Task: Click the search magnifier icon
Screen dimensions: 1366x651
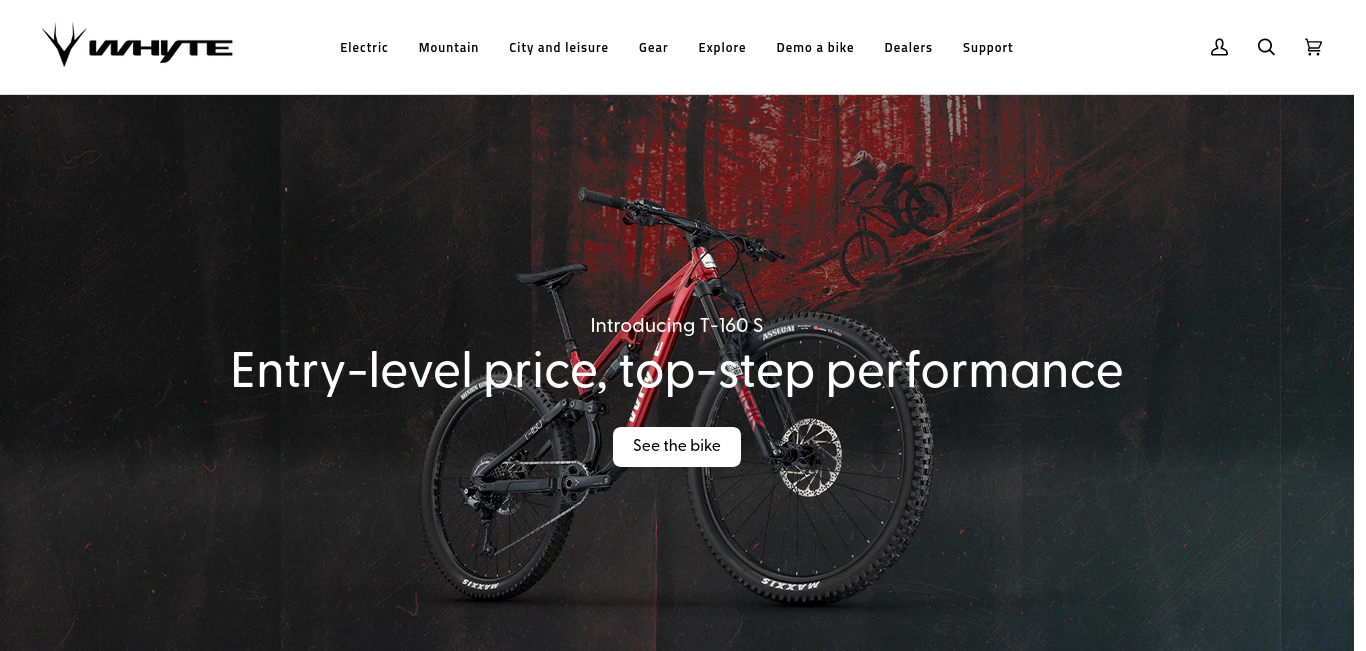Action: [x=1266, y=47]
